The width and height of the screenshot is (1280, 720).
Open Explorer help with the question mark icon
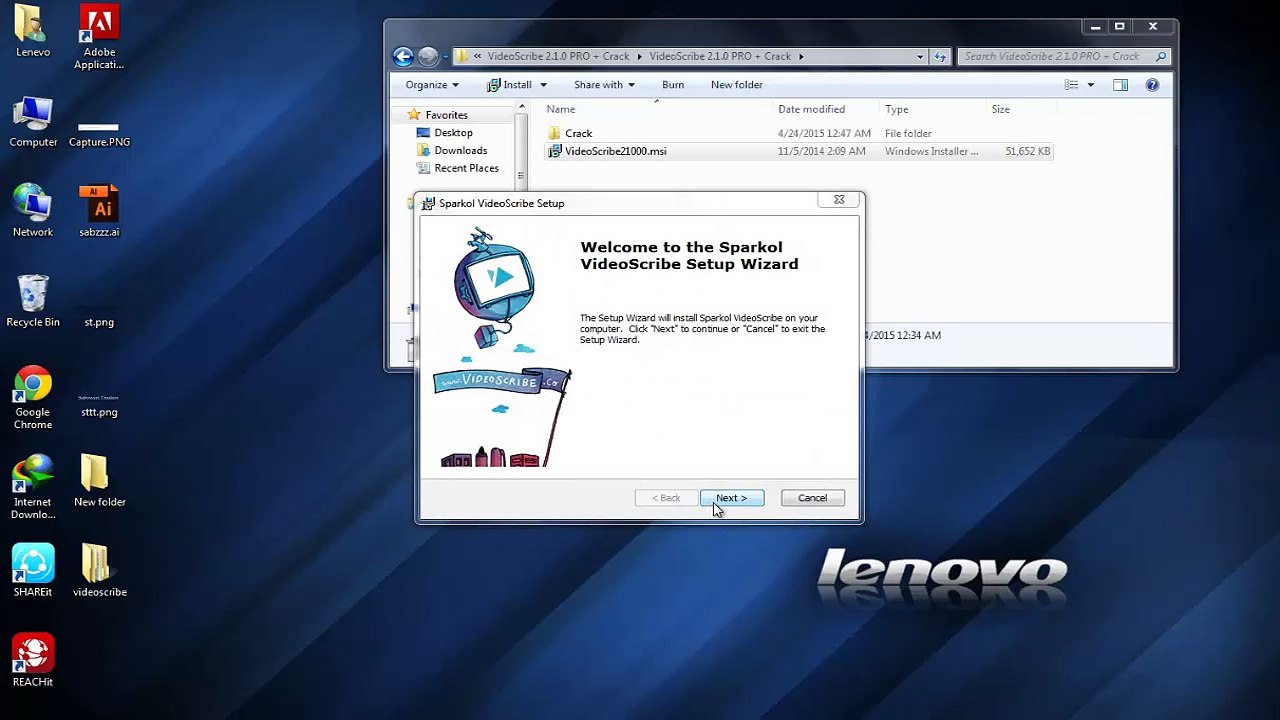coord(1152,85)
